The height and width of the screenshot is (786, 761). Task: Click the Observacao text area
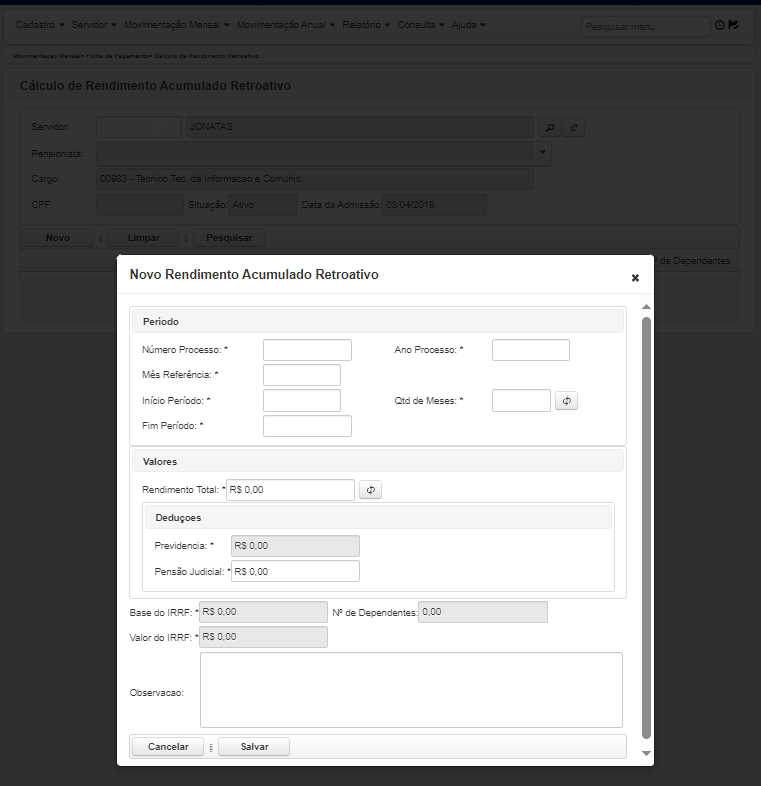(x=411, y=690)
